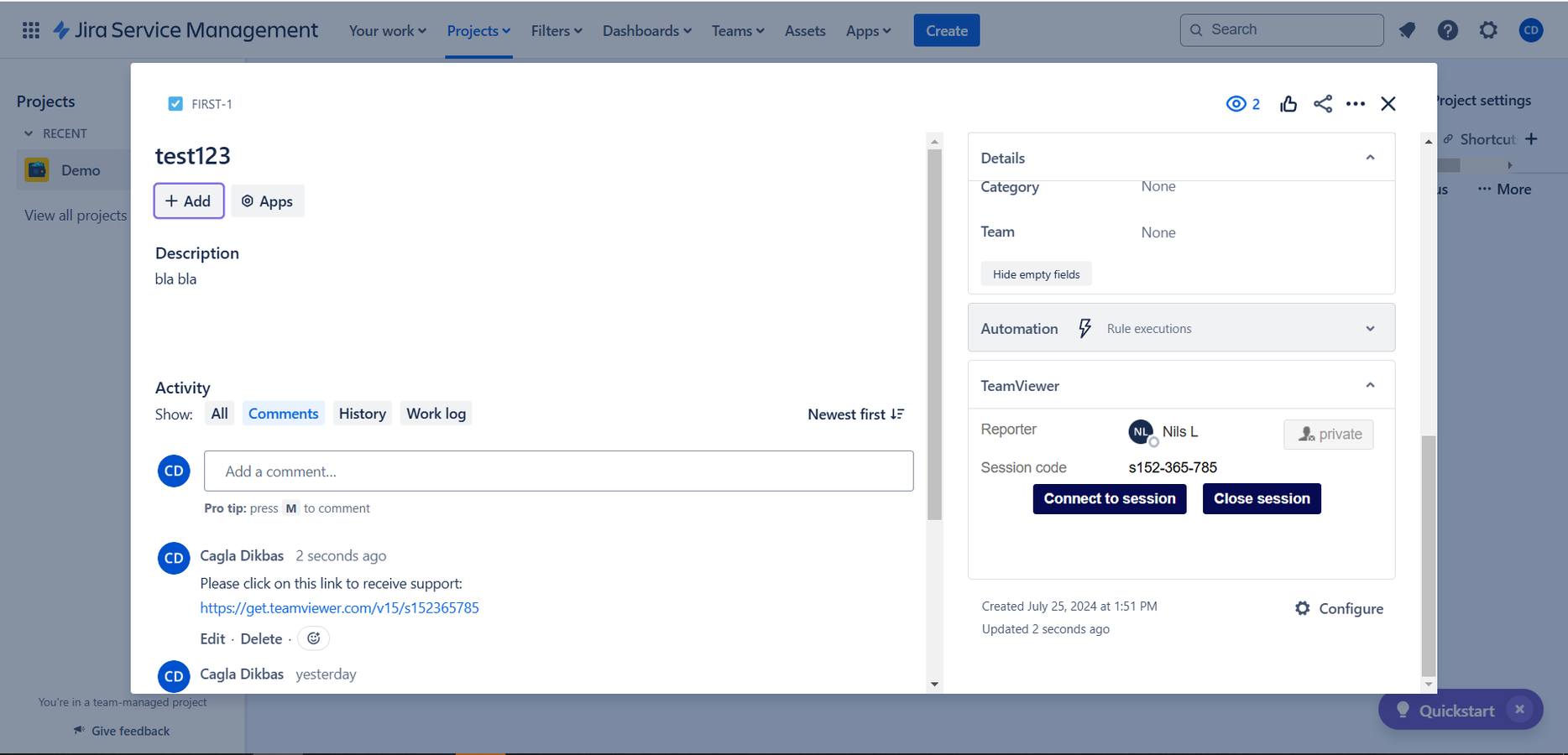The height and width of the screenshot is (755, 1568).
Task: Click the share issue icon
Action: click(1323, 104)
